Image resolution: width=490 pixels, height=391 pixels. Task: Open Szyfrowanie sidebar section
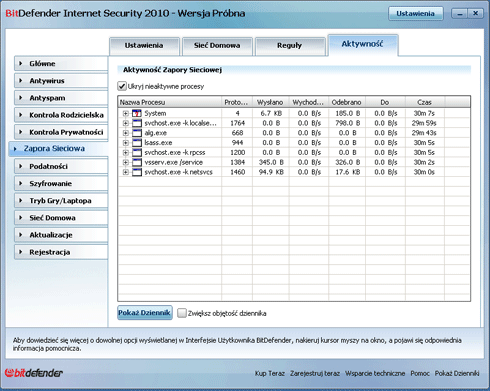point(61,183)
